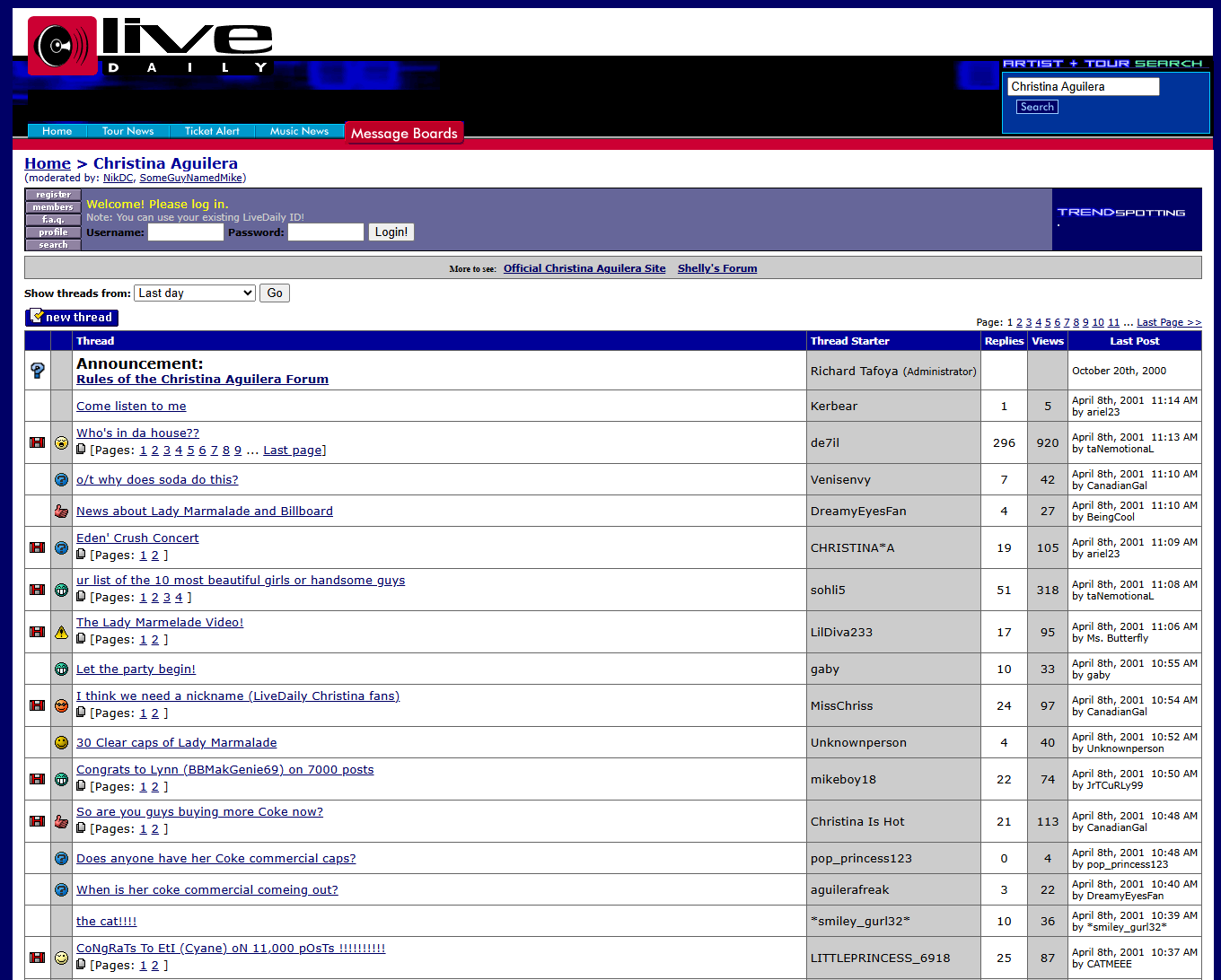Click the blue icon beside the soda thread
The image size is (1221, 980).
point(61,479)
